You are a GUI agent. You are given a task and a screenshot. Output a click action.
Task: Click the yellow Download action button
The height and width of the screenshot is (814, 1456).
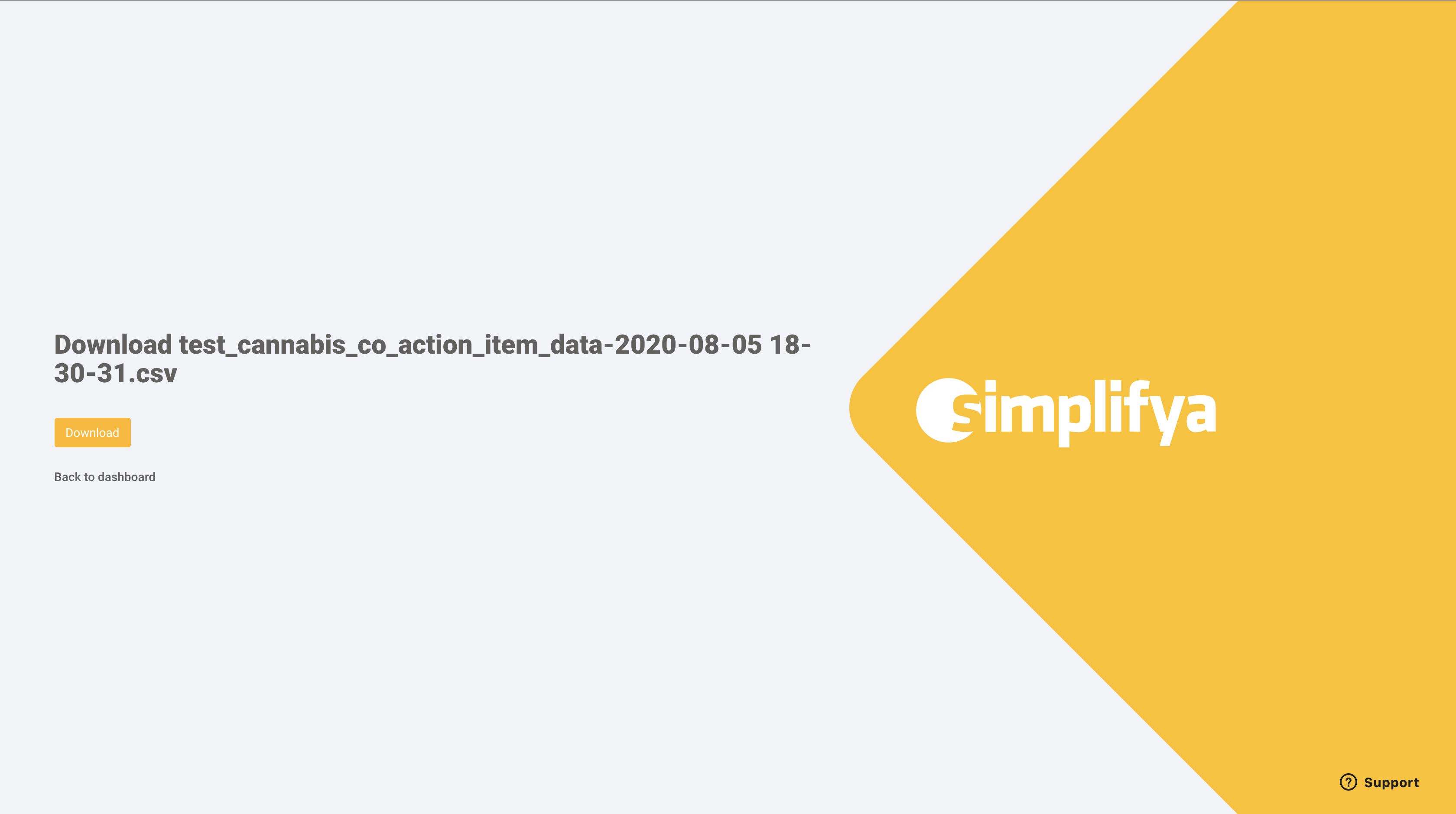(x=92, y=432)
